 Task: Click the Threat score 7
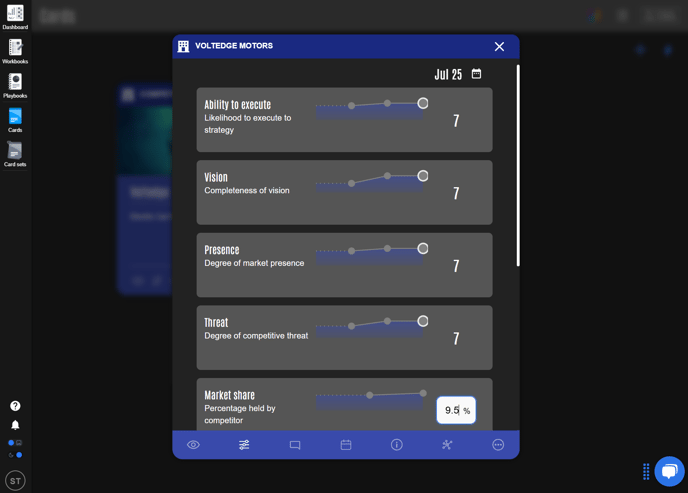(x=456, y=338)
